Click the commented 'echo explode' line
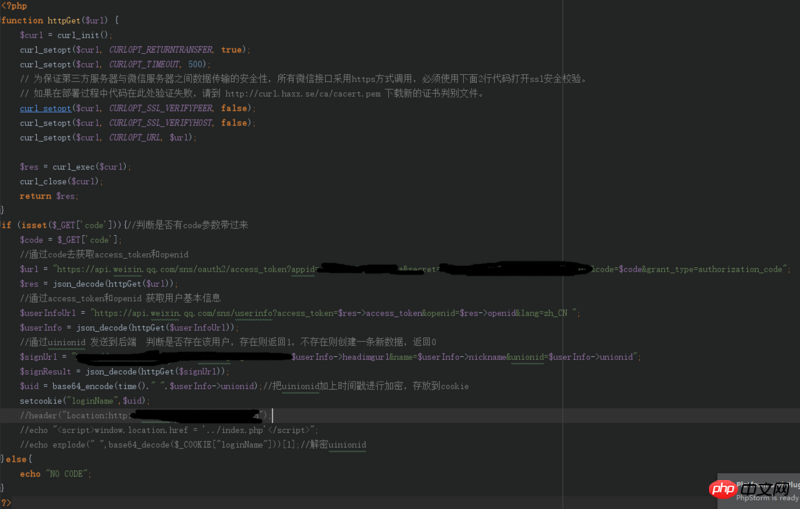Image resolution: width=800 pixels, height=509 pixels. (193, 445)
